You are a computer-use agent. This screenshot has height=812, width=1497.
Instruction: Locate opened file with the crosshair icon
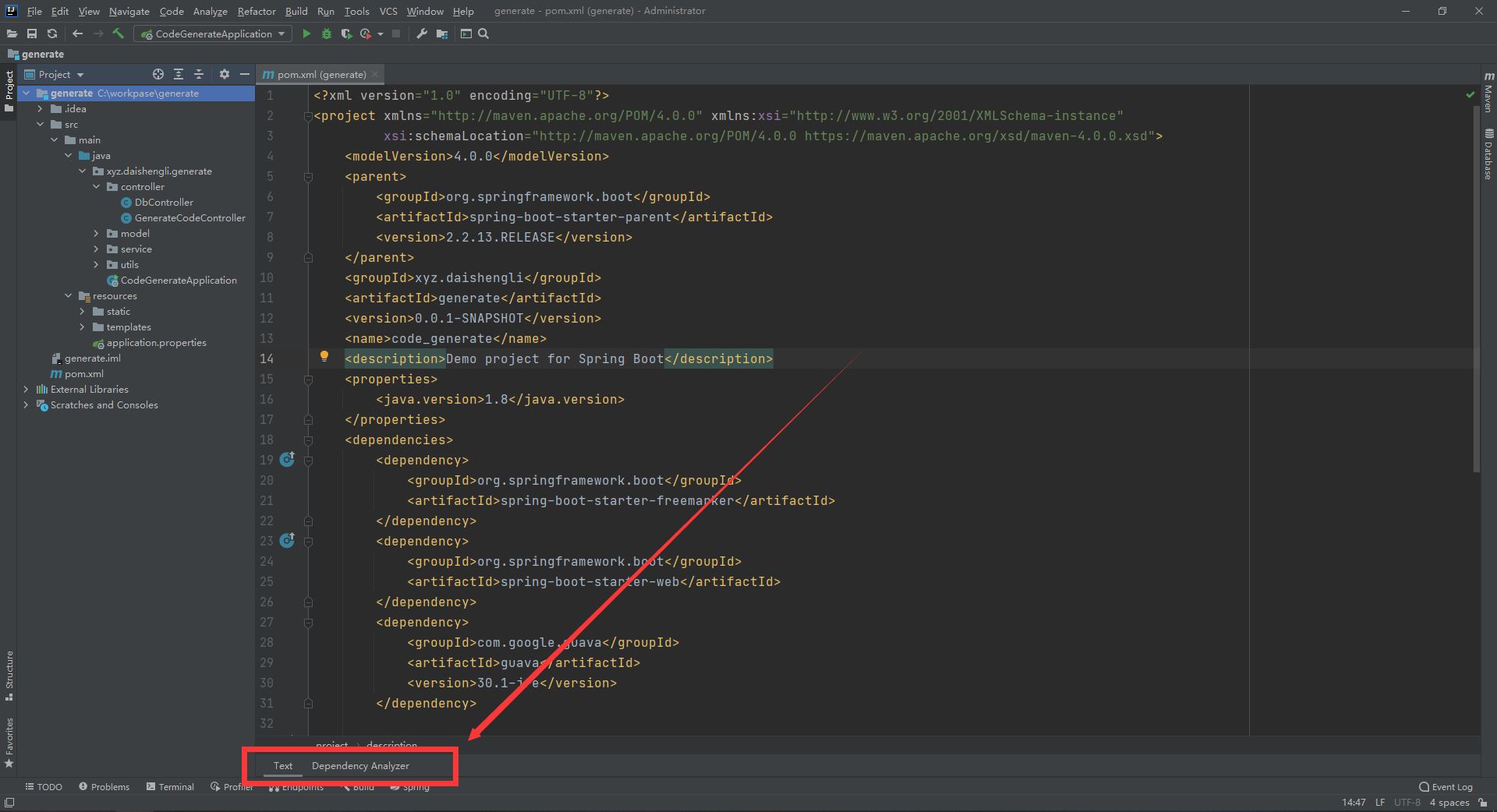coord(158,74)
